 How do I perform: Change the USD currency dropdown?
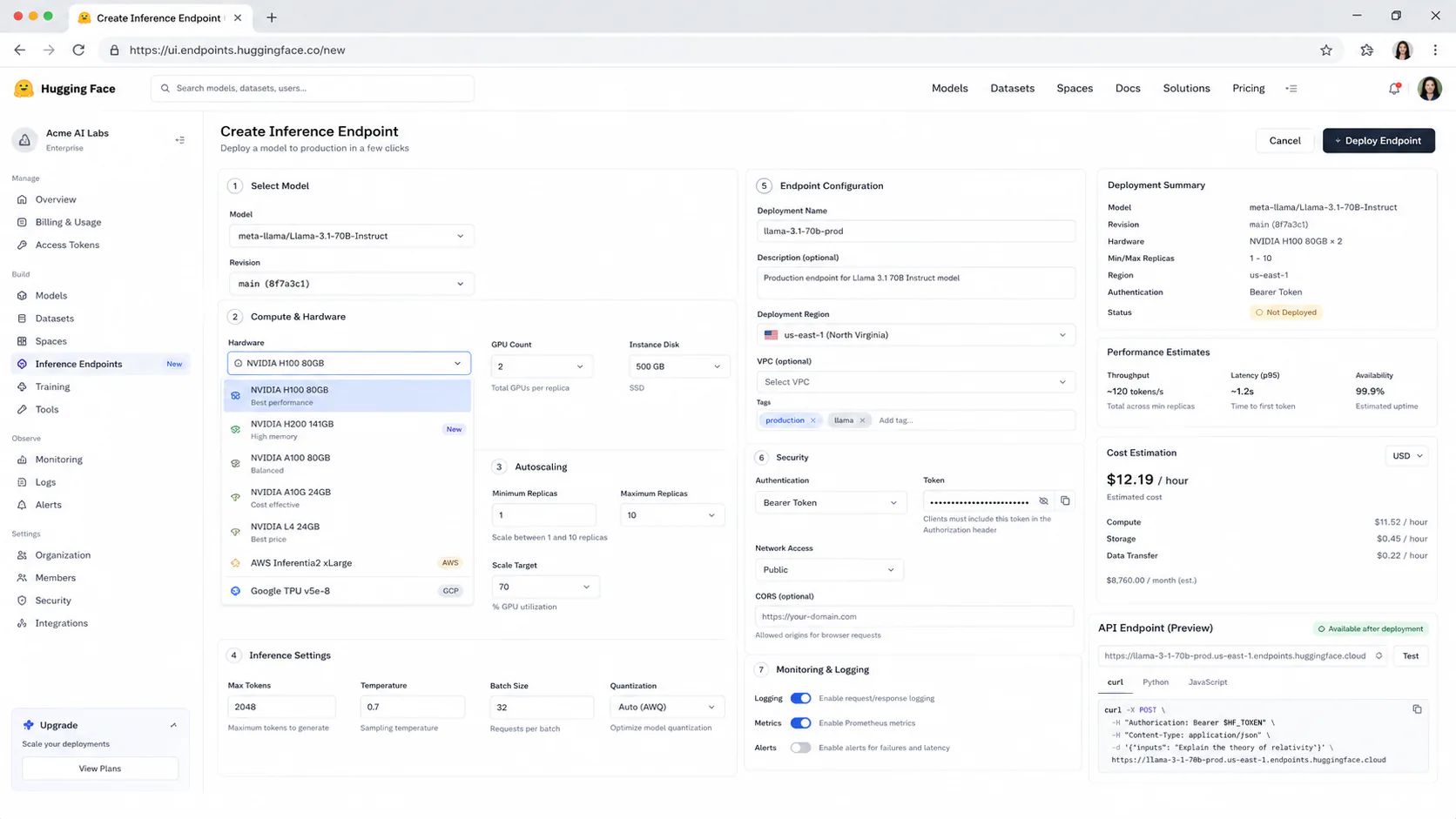[1406, 456]
